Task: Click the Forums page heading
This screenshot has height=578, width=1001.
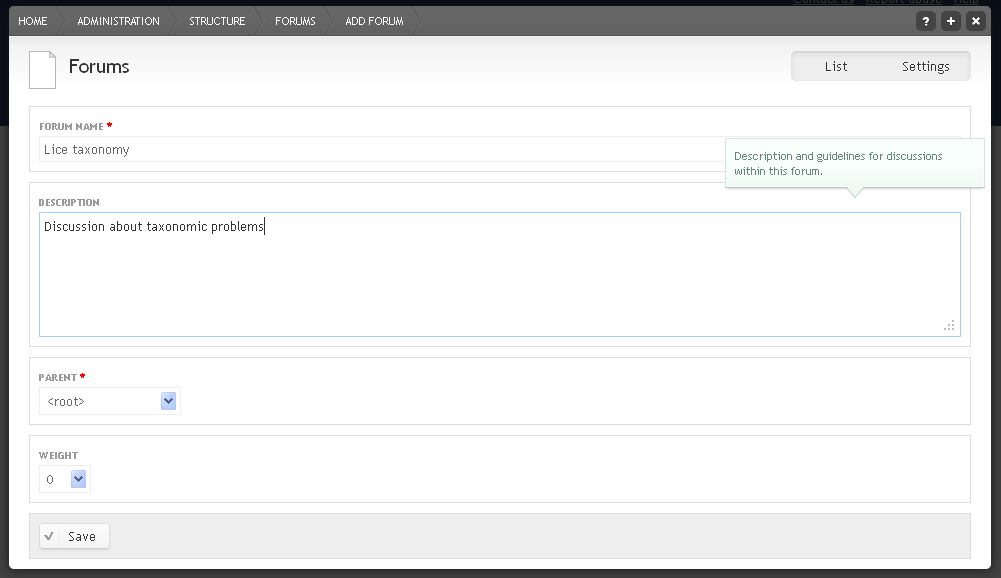Action: 99,66
